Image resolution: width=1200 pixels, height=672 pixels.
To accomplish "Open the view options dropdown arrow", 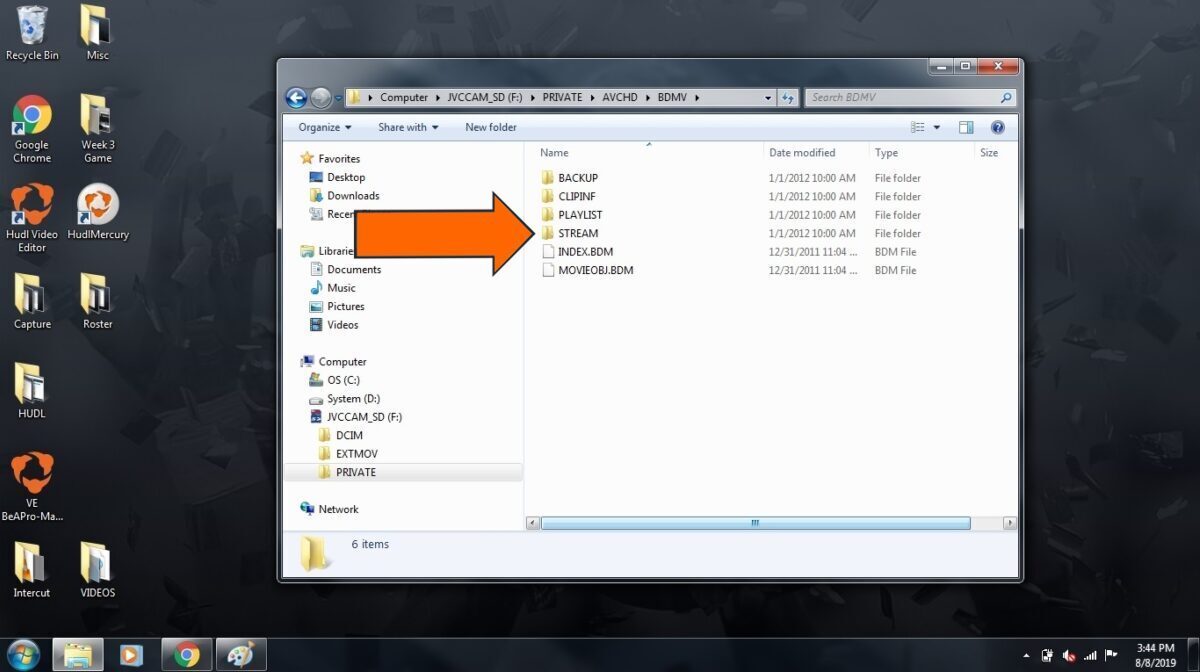I will pyautogui.click(x=937, y=127).
